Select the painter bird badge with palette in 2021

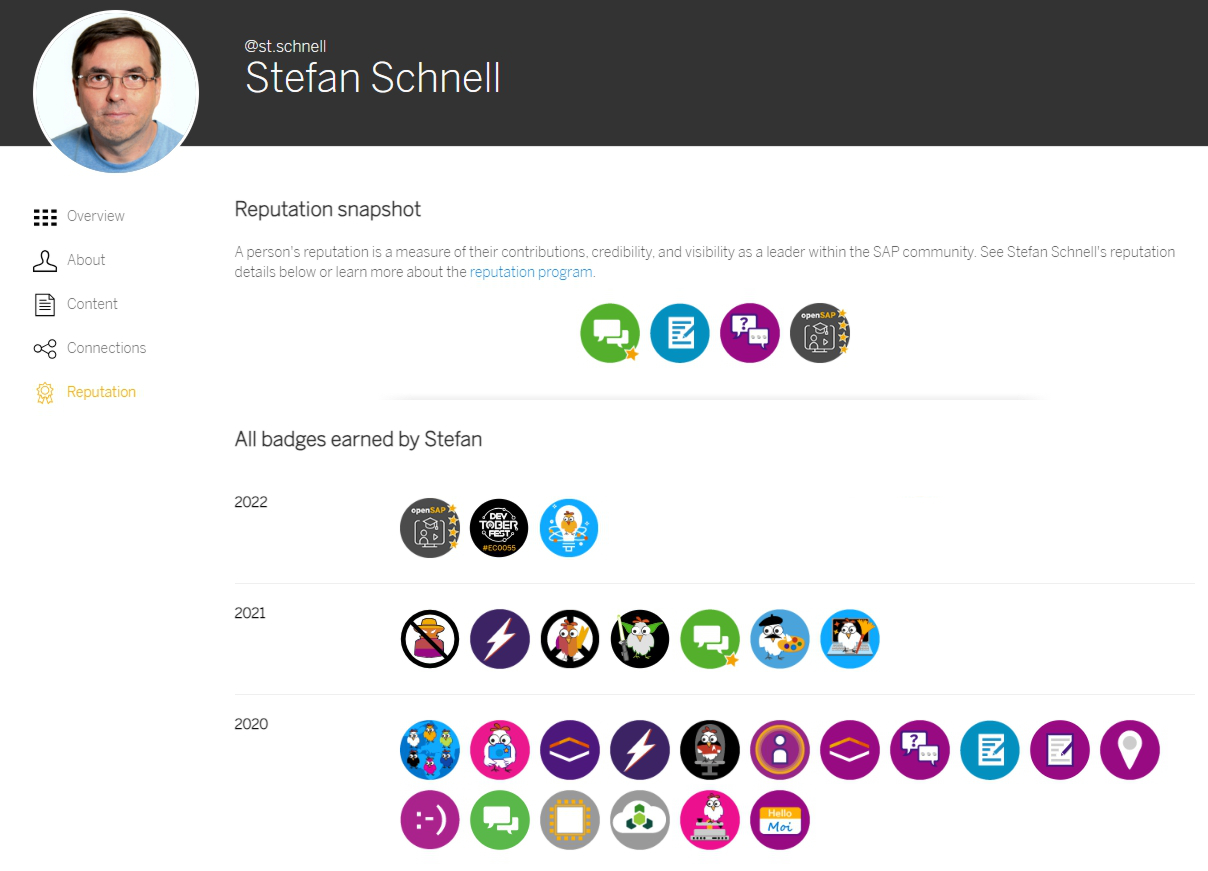(780, 639)
